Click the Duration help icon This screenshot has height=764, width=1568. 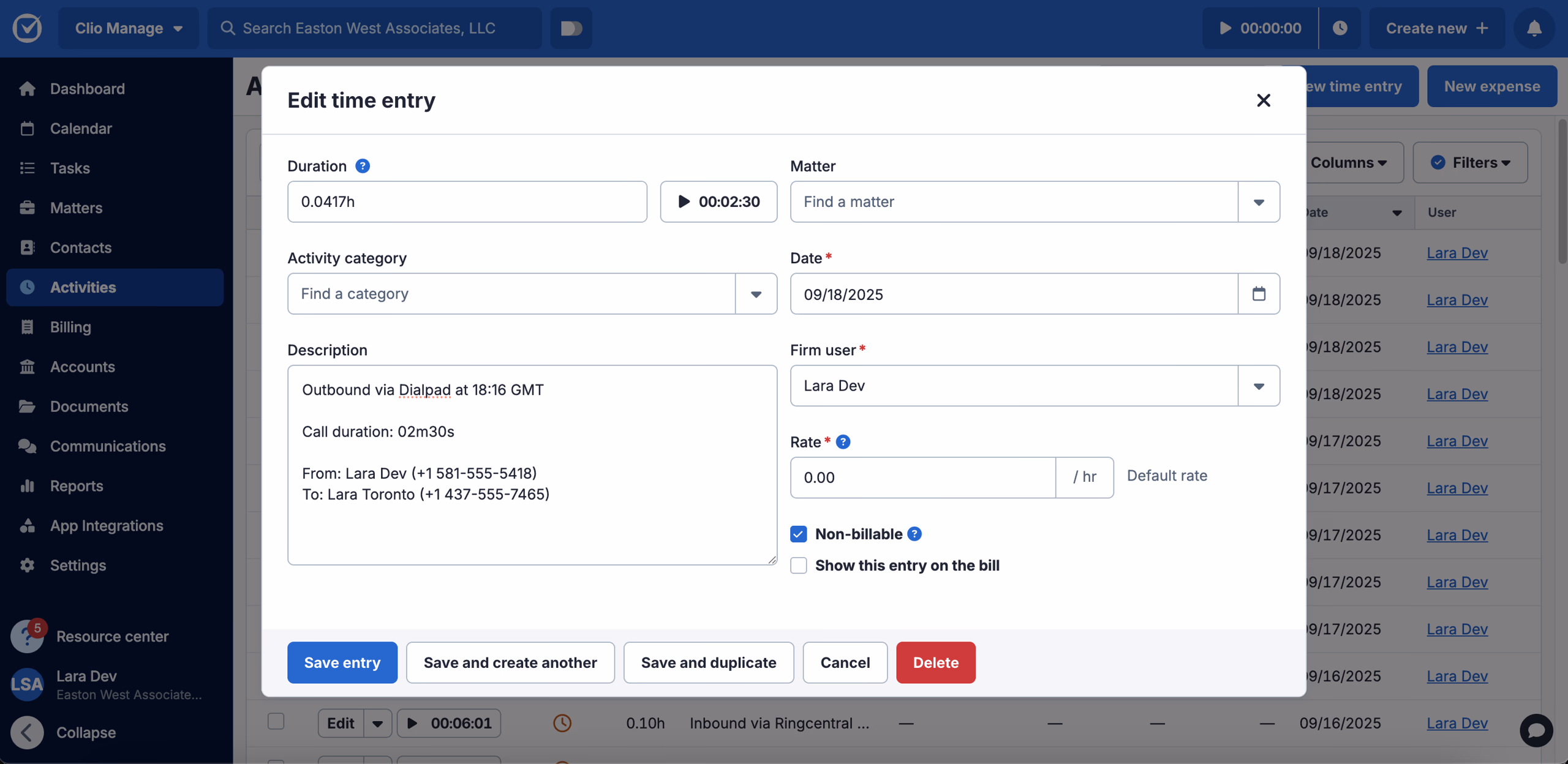363,166
